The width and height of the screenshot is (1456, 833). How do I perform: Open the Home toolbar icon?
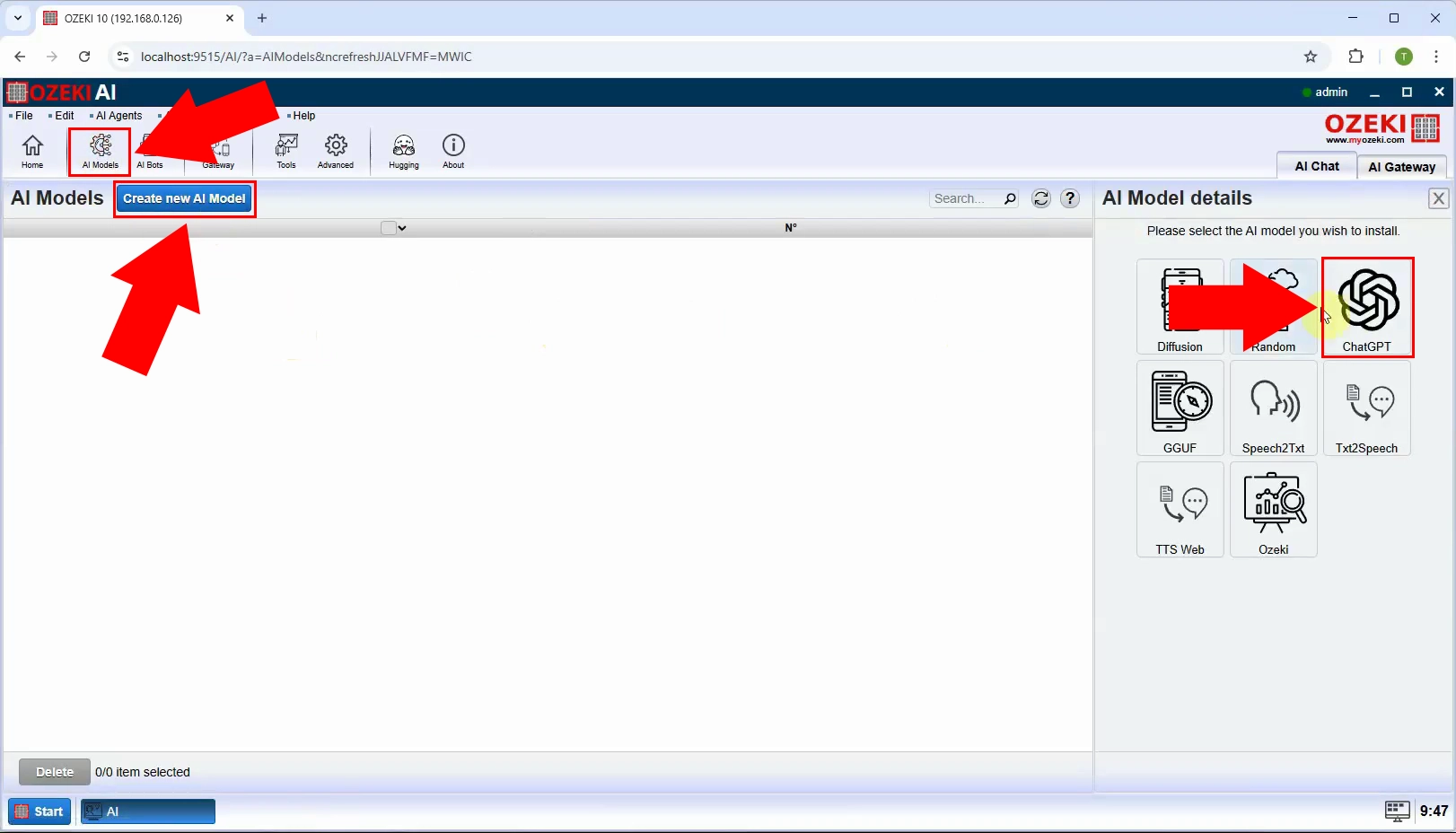click(32, 151)
